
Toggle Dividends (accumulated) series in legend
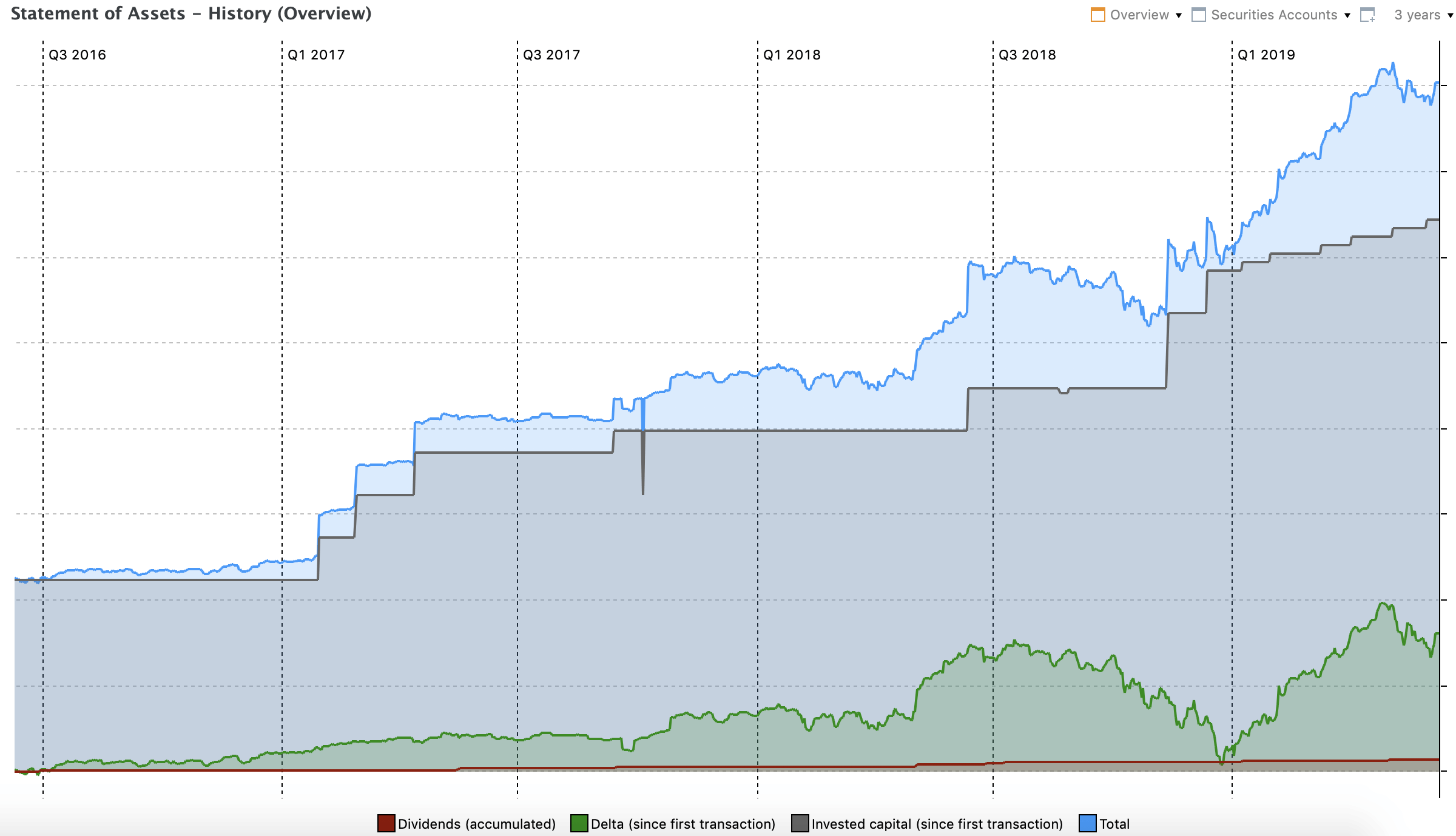[x=476, y=824]
